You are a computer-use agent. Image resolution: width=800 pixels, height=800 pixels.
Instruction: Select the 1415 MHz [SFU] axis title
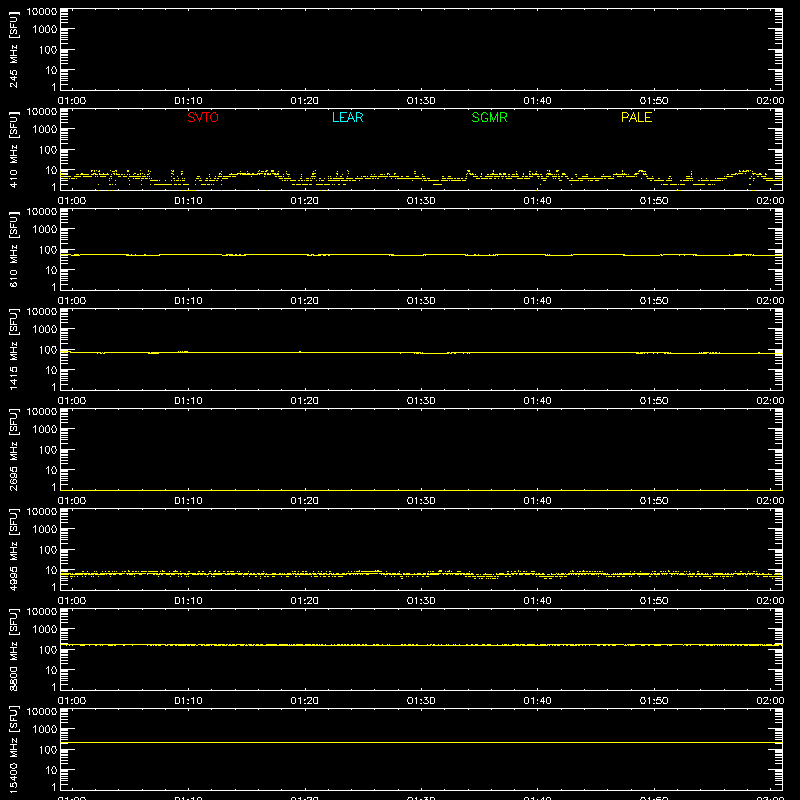click(14, 349)
